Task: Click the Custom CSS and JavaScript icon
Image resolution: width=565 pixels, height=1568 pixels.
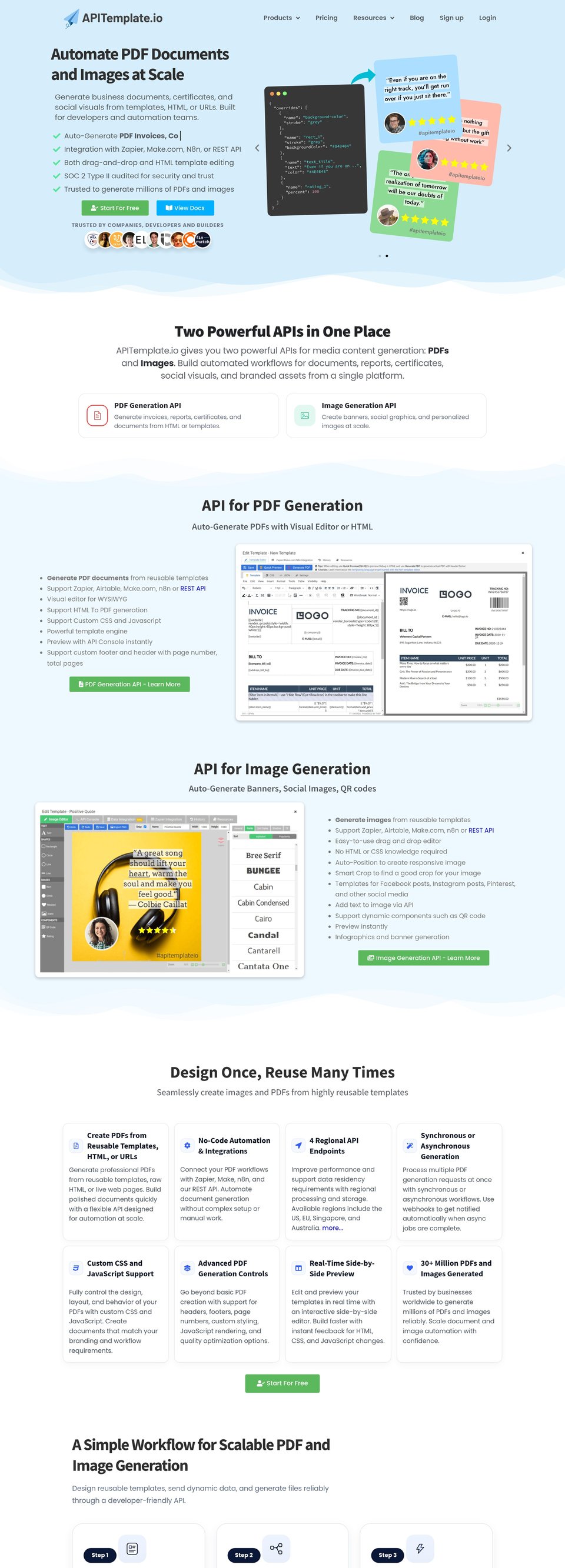Action: (x=76, y=1269)
